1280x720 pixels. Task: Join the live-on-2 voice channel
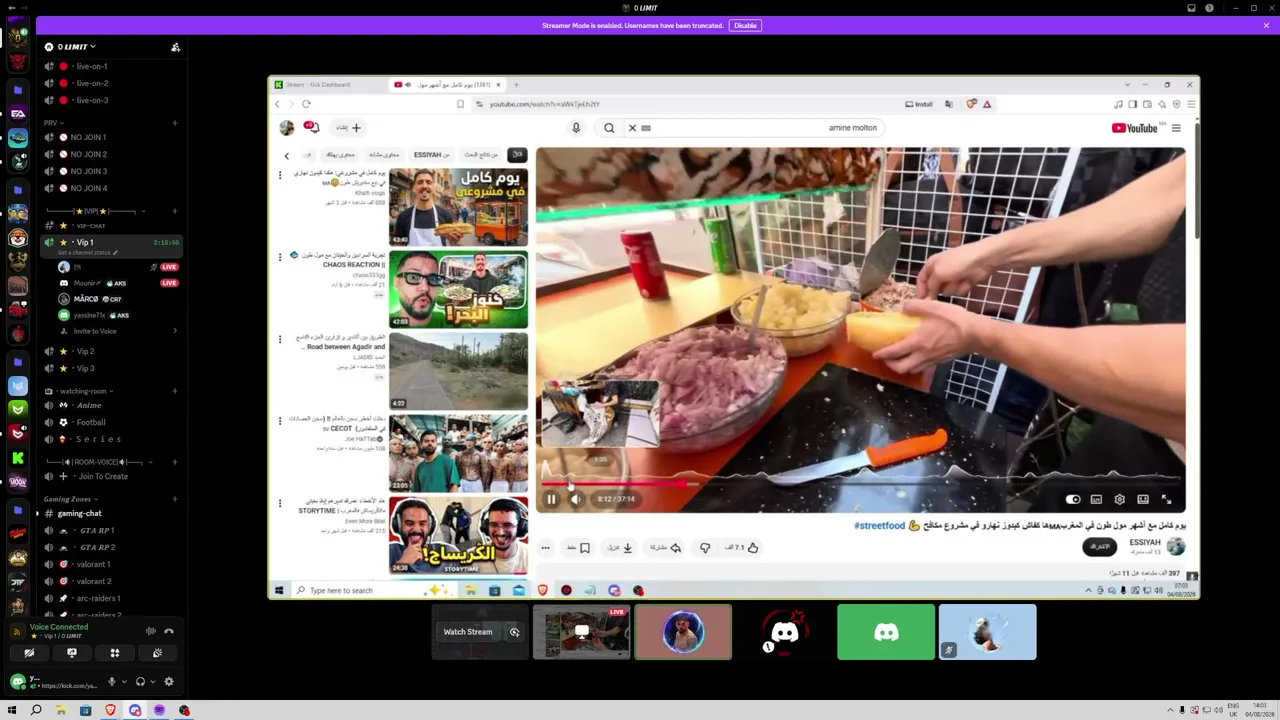[110, 83]
